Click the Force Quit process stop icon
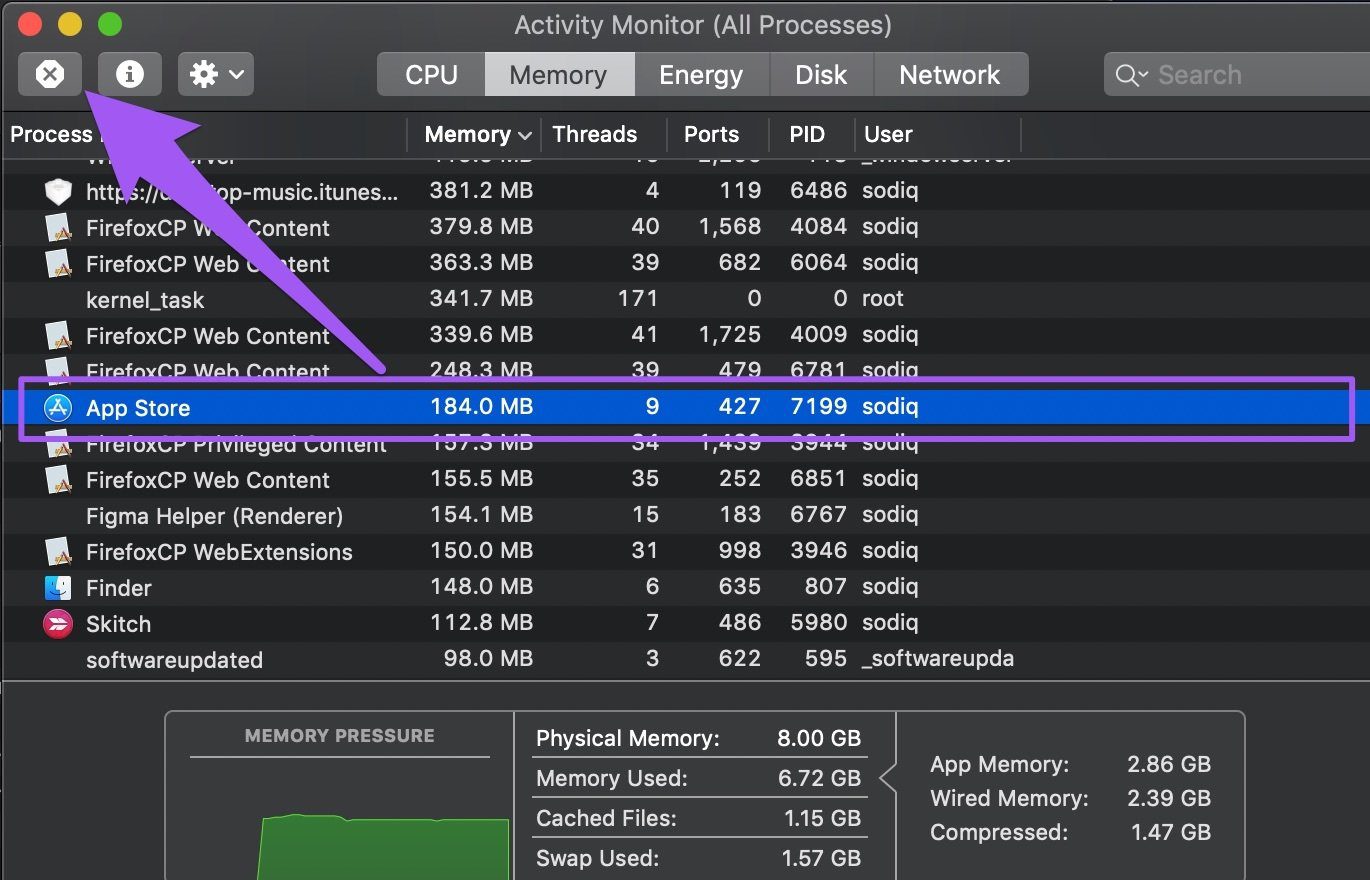Screen dimensions: 1370x880 coord(50,74)
